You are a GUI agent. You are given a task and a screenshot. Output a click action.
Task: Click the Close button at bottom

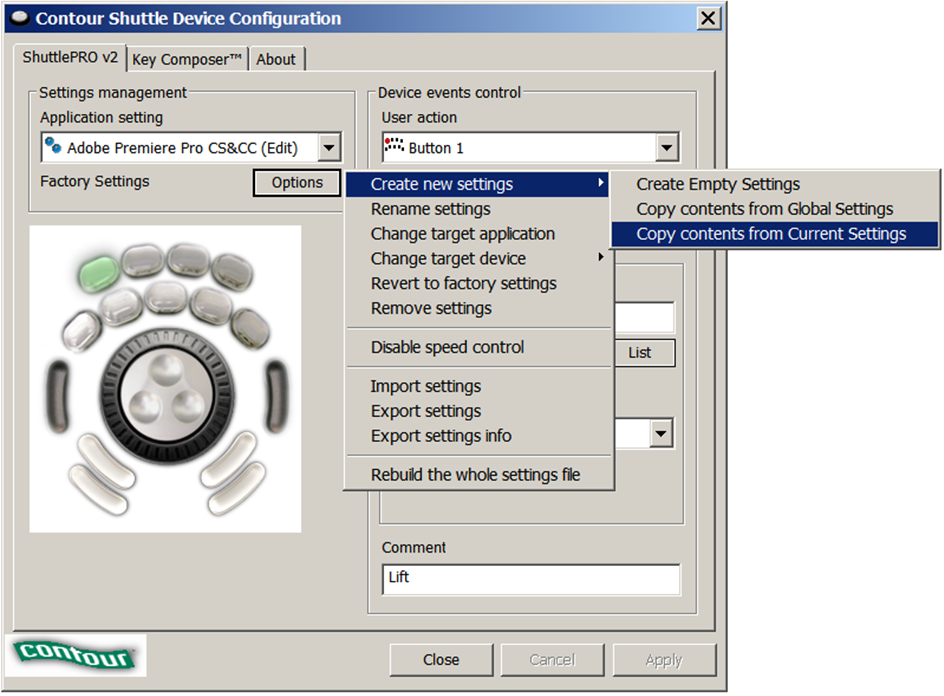click(x=440, y=660)
